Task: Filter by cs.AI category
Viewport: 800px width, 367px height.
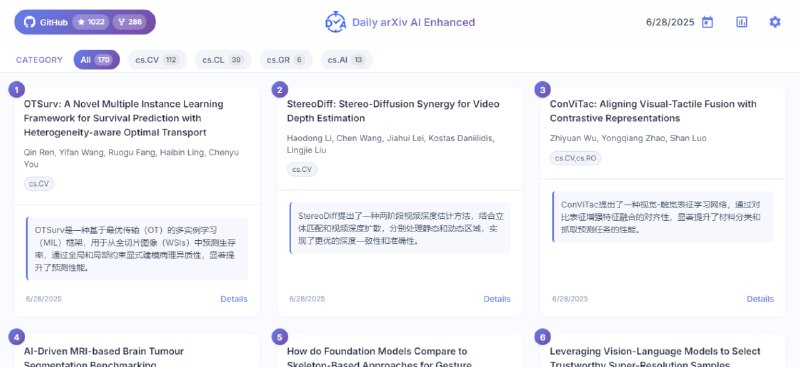Action: point(346,60)
